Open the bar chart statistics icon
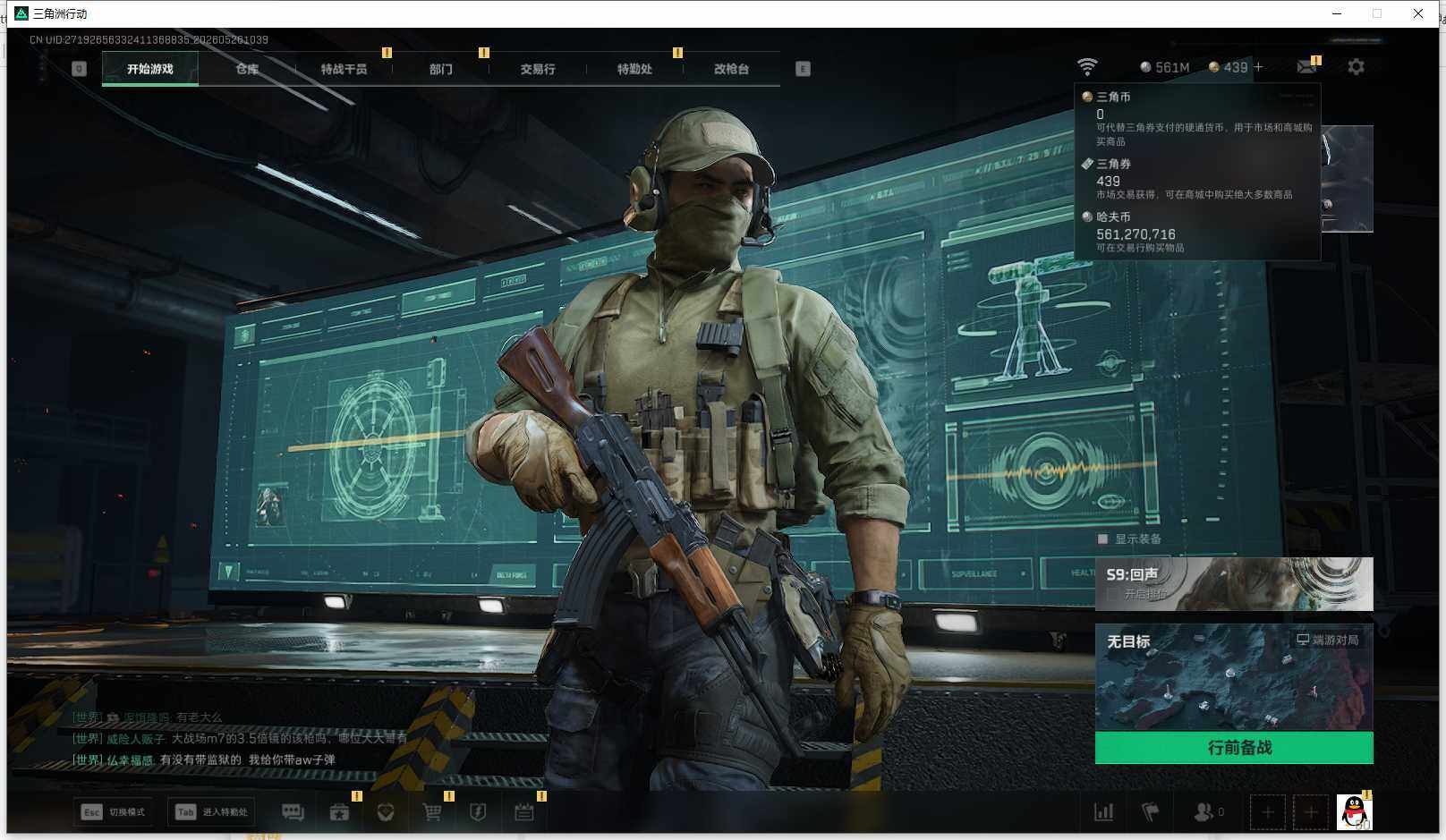 pos(1104,812)
